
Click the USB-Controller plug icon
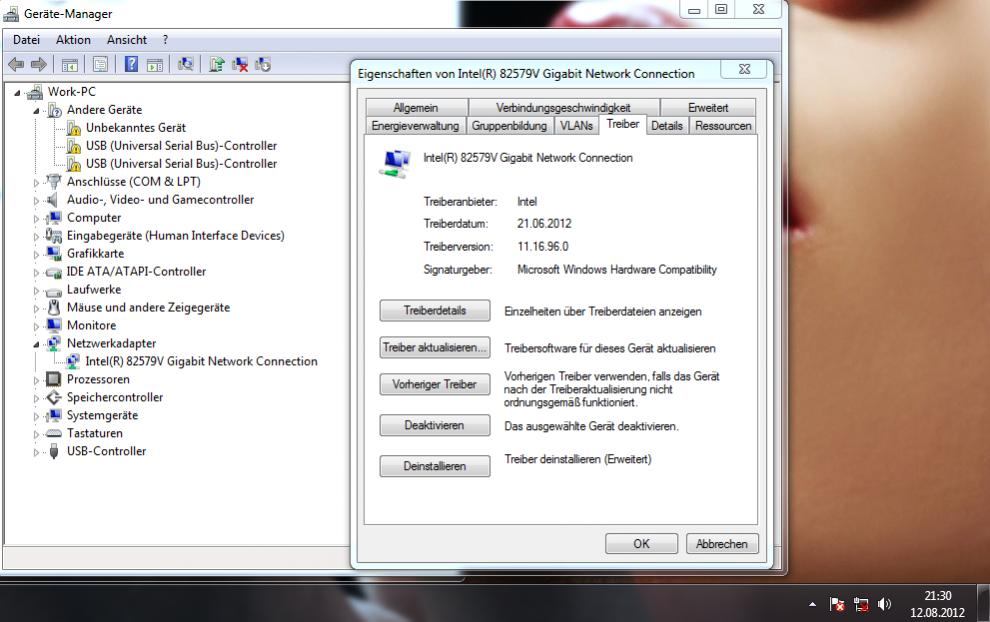point(54,451)
